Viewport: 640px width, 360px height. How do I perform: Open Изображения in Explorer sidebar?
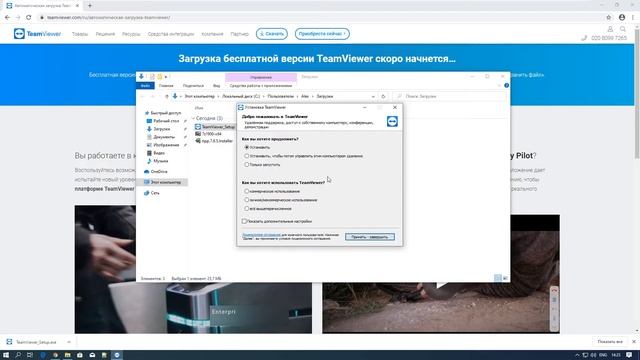tap(162, 145)
